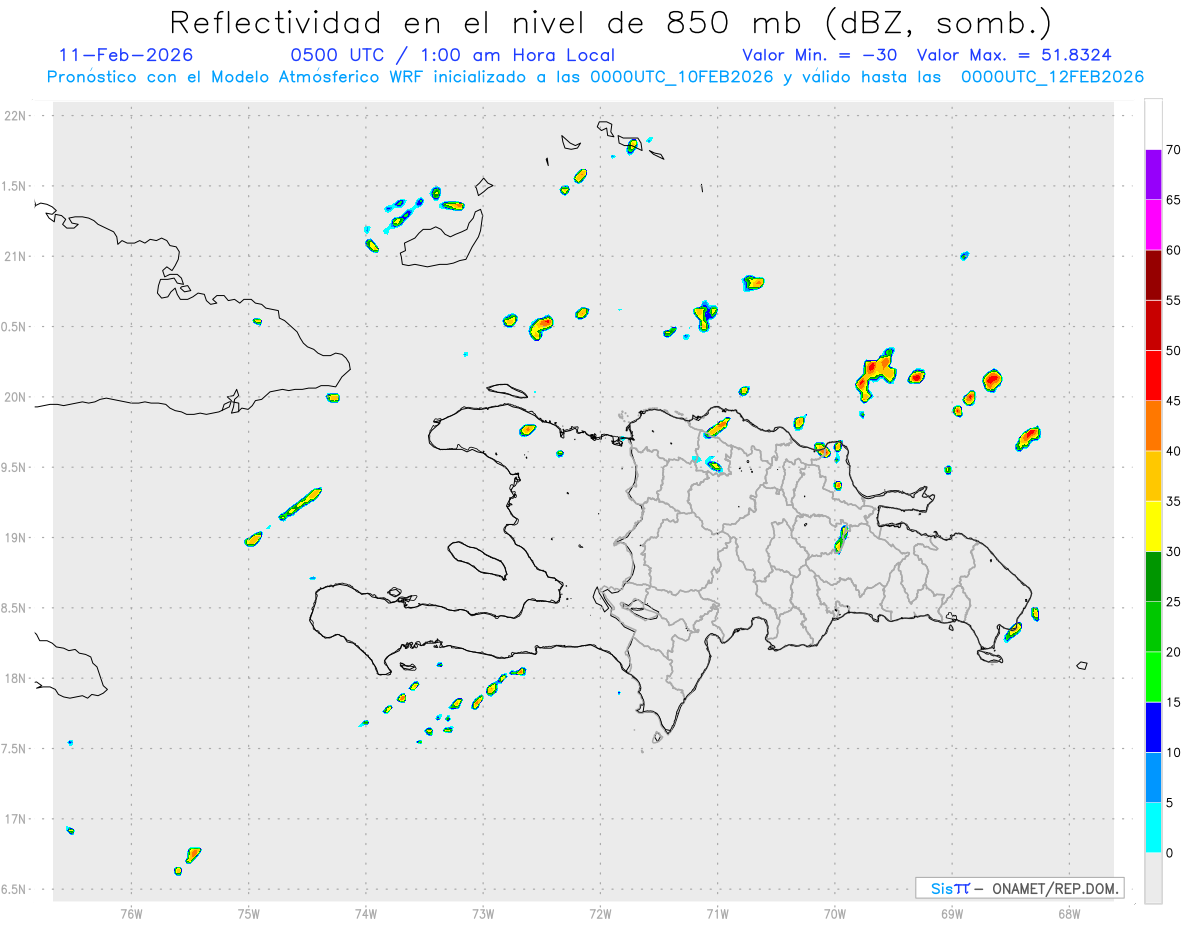Click the '70W' longitude label
The image size is (1200, 927).
click(835, 914)
